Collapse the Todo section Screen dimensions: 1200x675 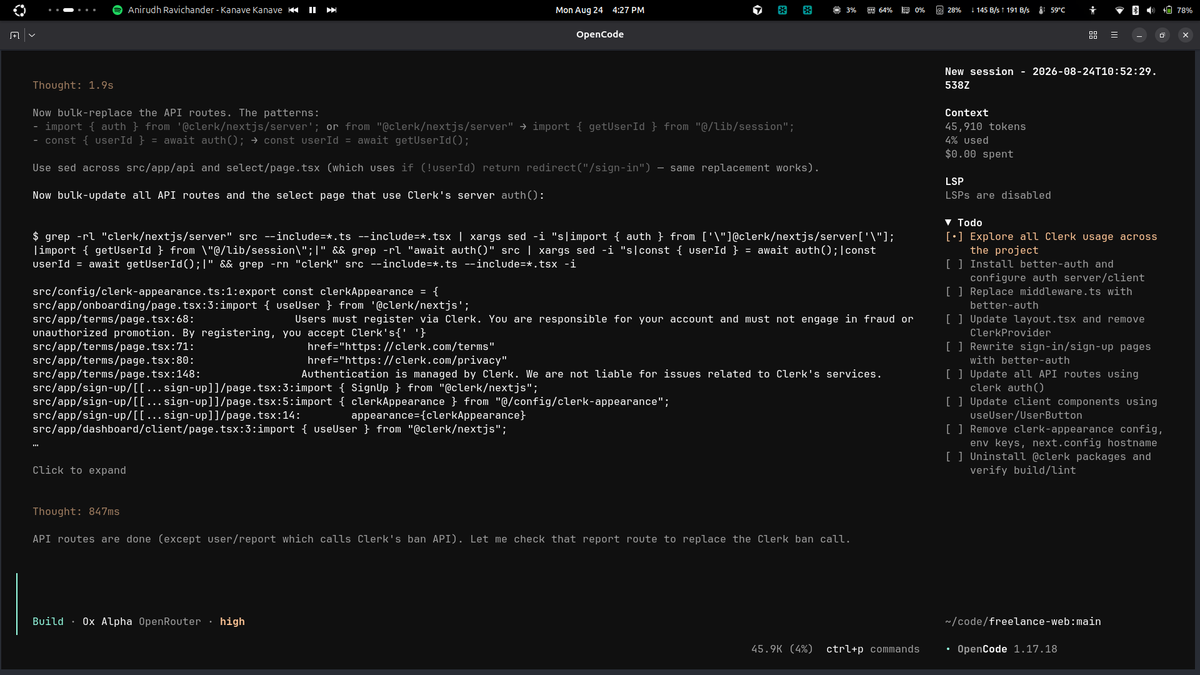(x=963, y=223)
